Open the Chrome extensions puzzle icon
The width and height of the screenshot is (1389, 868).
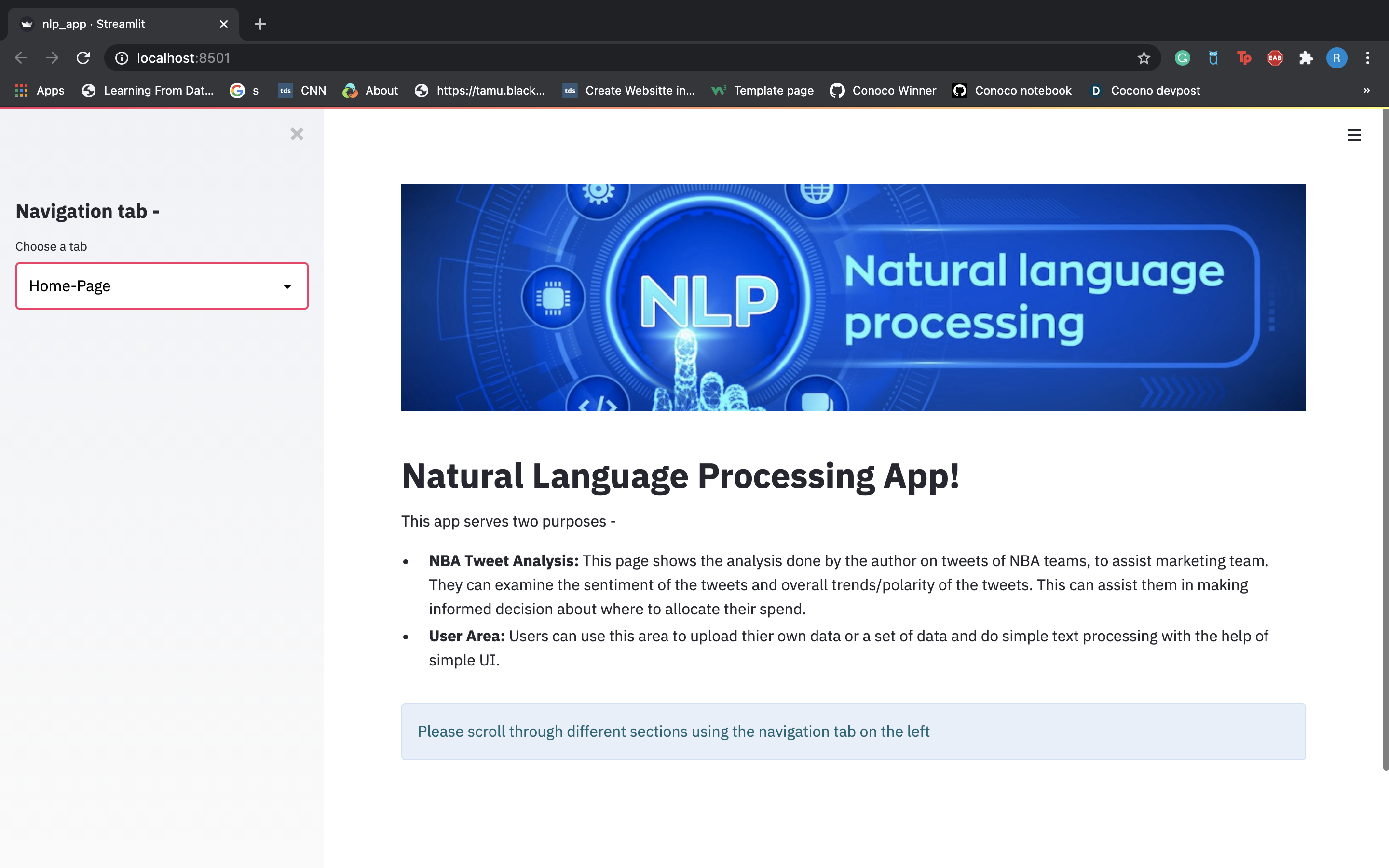click(x=1306, y=58)
